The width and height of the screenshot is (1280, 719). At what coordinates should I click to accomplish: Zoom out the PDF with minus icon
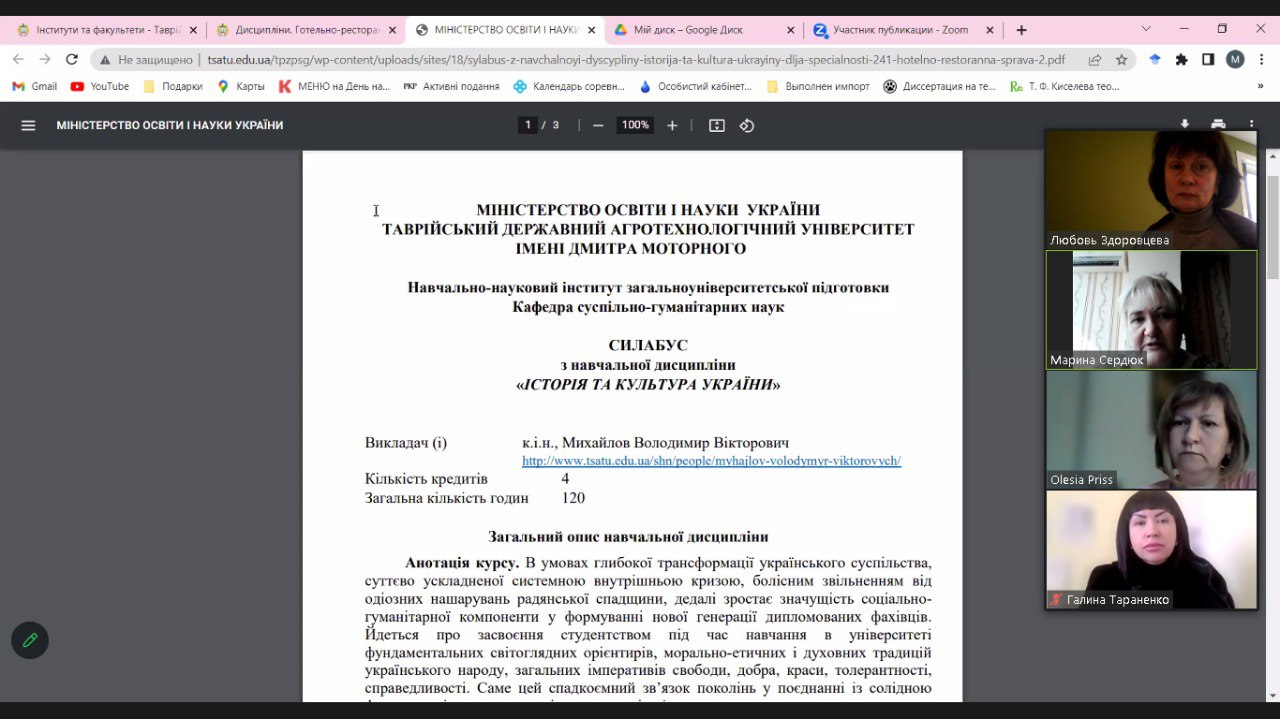(x=598, y=125)
